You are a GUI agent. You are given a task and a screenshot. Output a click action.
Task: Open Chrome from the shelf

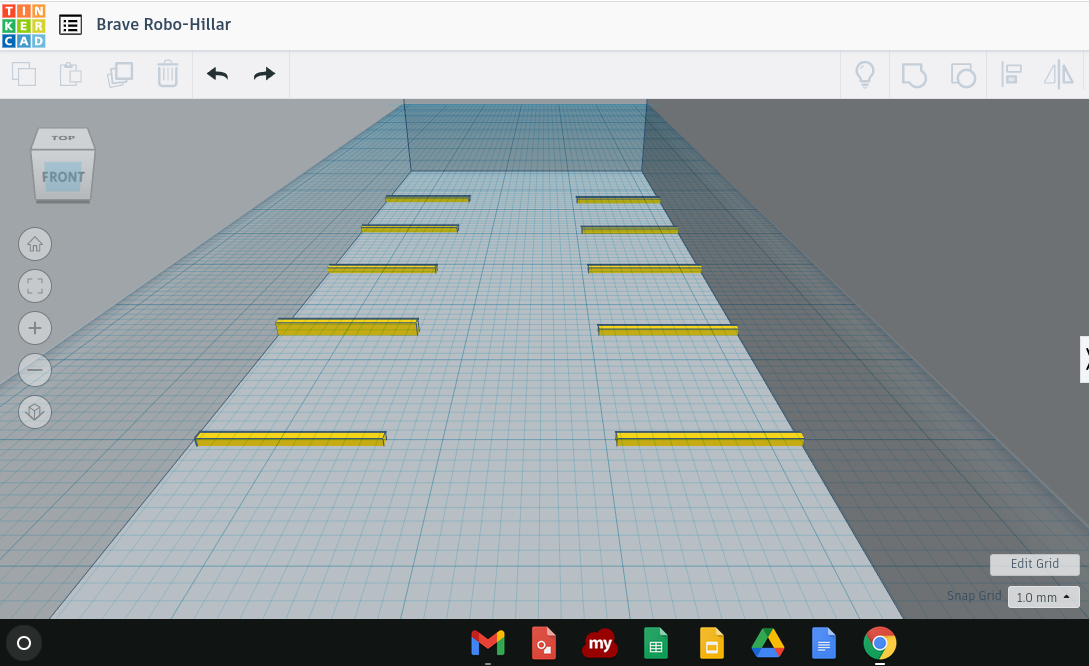tap(880, 643)
